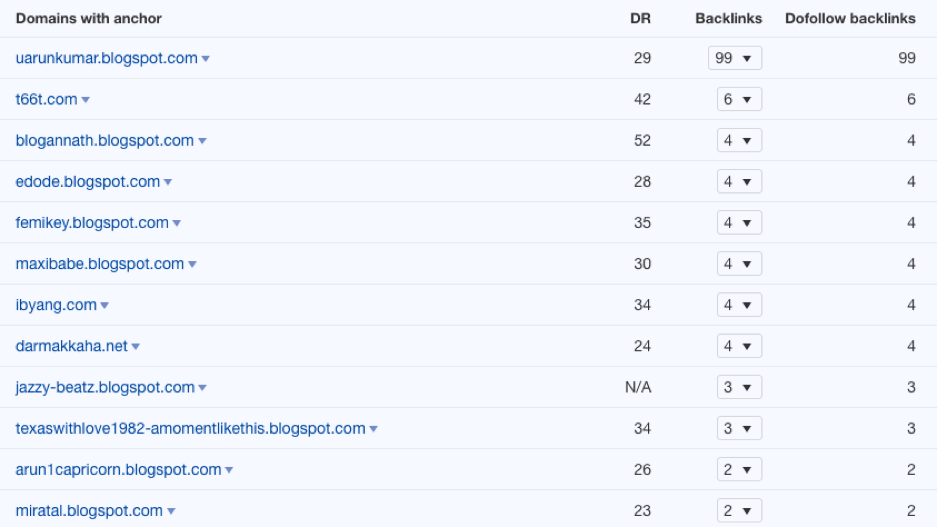Expand the arrow beside uarunkumar.blogspot.com

click(x=206, y=59)
